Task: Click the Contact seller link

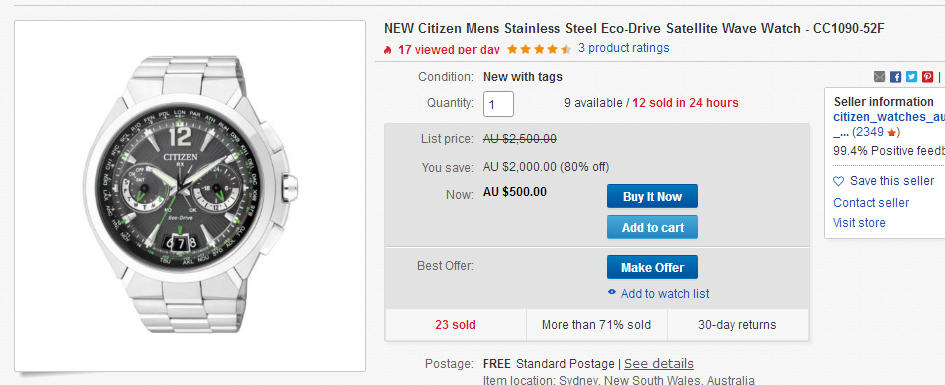Action: 871,202
